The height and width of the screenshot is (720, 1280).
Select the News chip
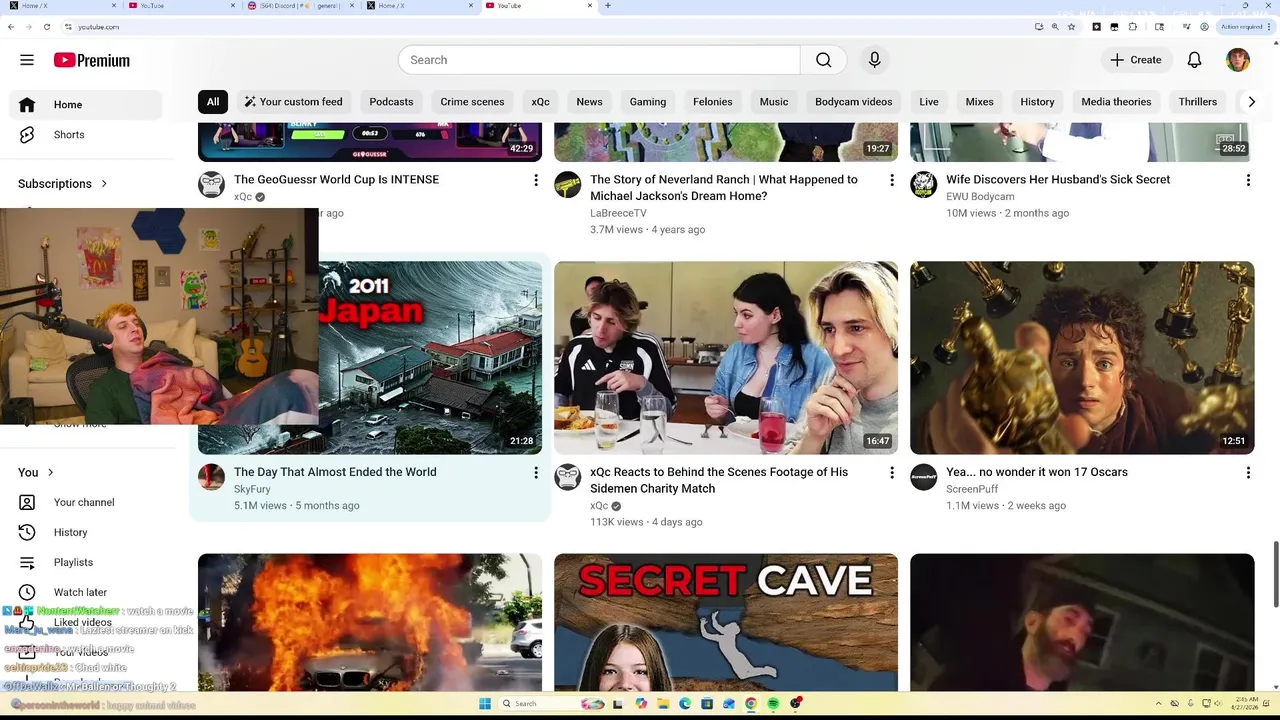589,102
